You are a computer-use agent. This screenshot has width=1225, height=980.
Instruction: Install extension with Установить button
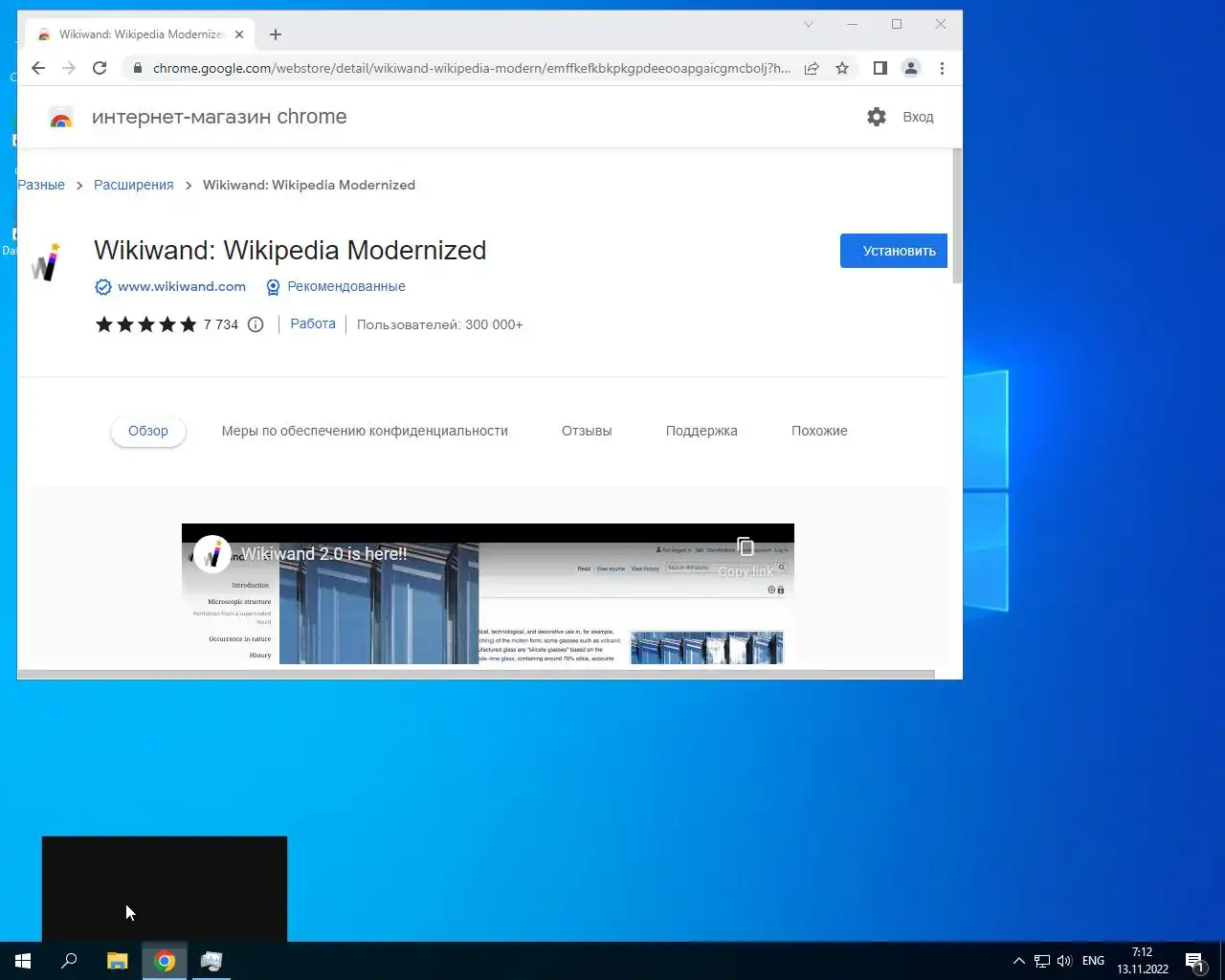click(894, 251)
